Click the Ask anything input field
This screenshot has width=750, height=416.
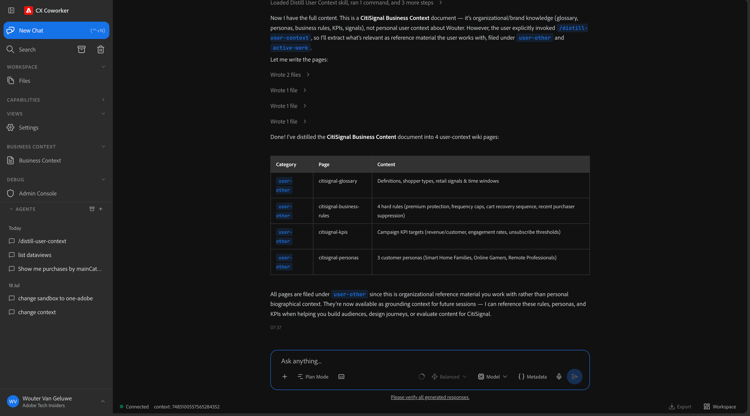(x=430, y=361)
